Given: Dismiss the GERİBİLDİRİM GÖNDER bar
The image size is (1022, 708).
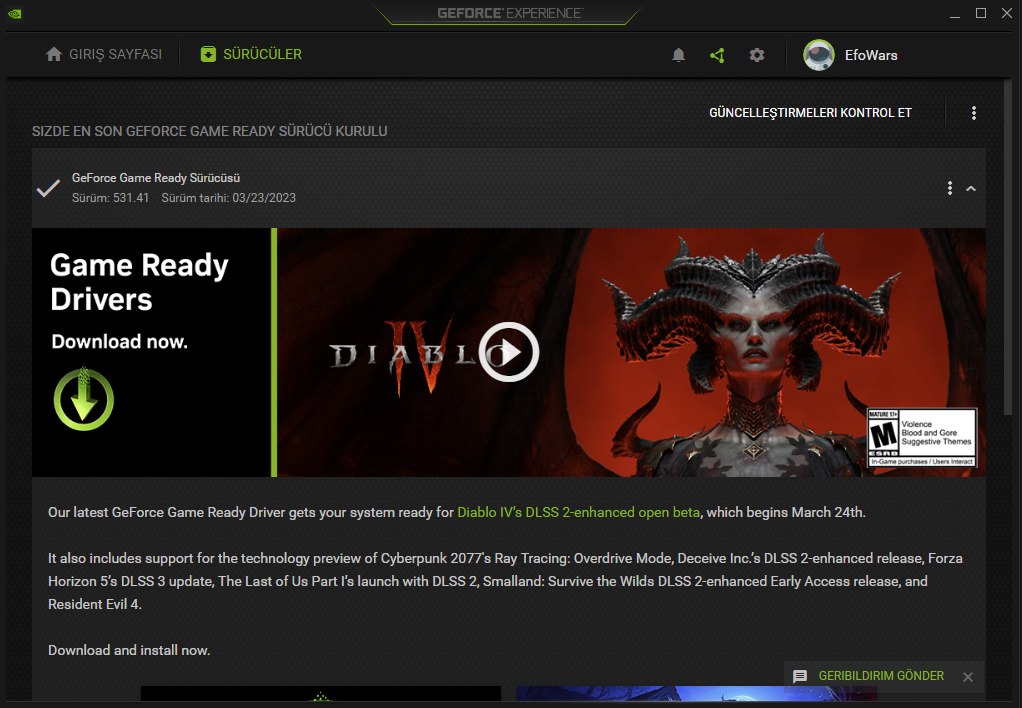Looking at the screenshot, I should (968, 677).
